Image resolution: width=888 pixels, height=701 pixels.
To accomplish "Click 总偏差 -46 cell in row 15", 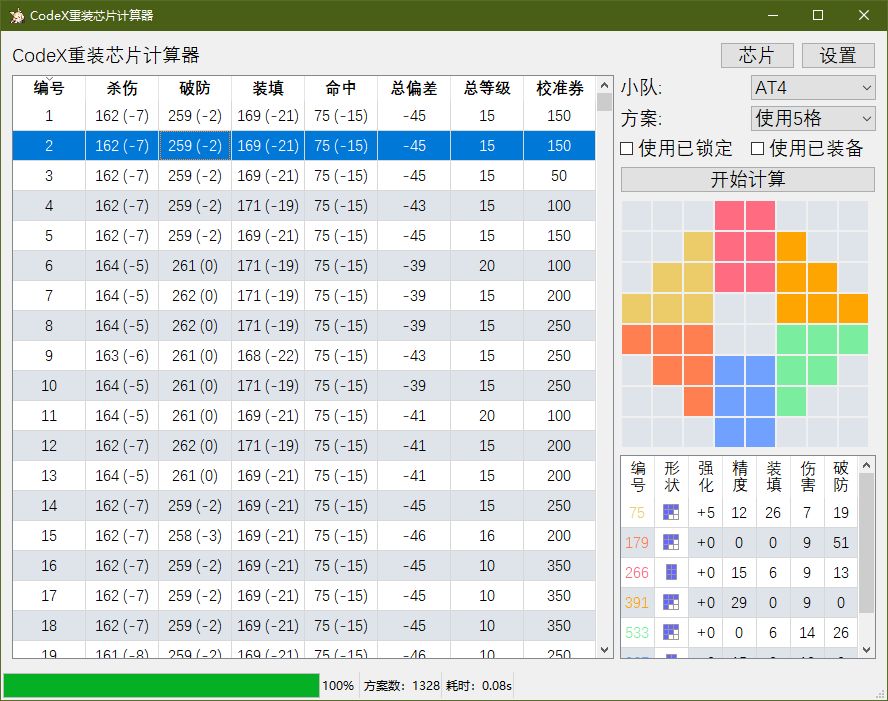I will 414,536.
